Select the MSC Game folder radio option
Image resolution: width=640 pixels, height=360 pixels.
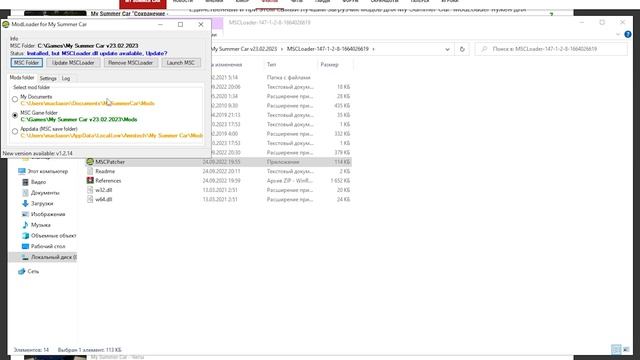coord(15,116)
